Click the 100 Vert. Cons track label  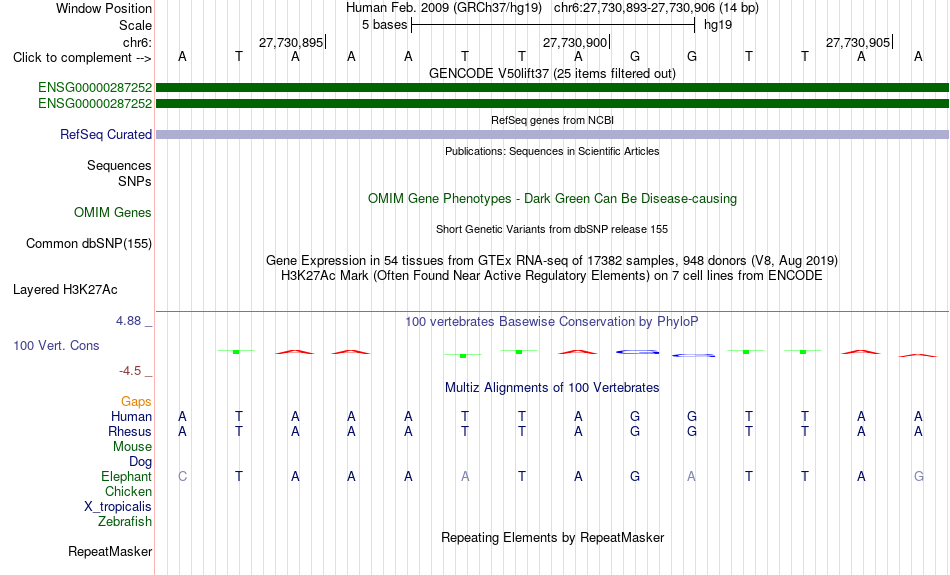click(56, 345)
